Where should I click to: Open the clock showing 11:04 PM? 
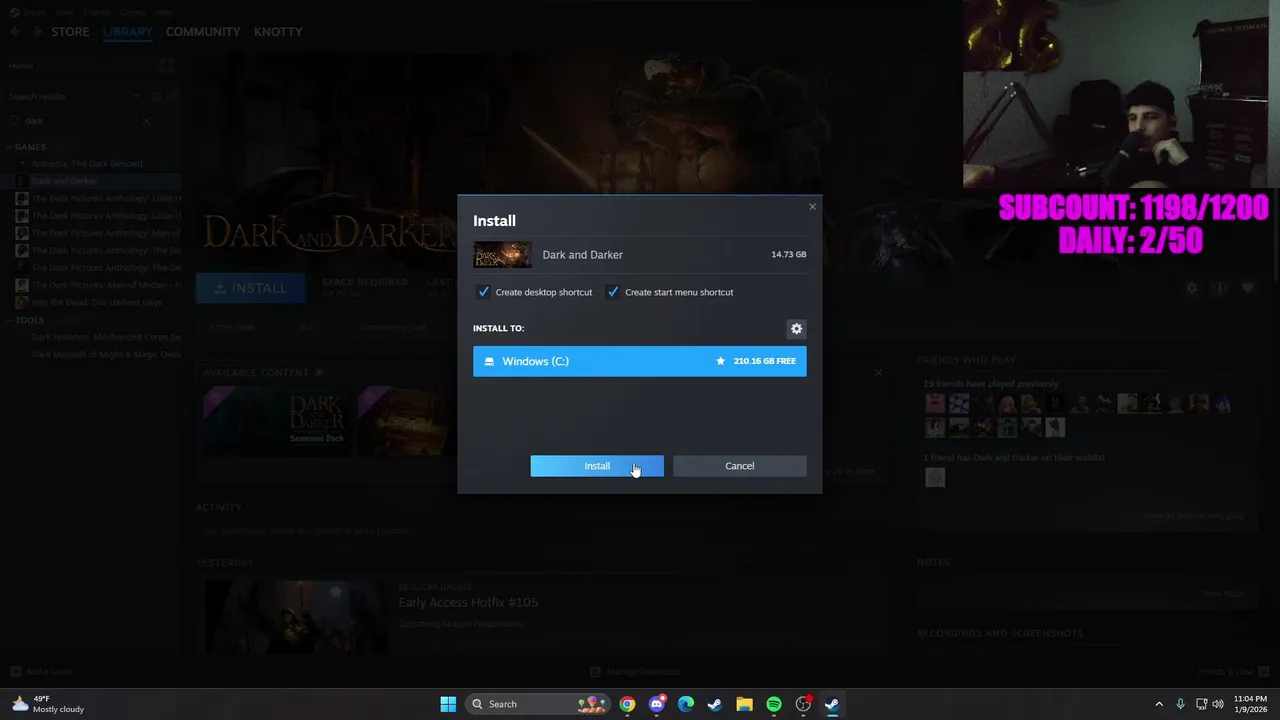1250,704
